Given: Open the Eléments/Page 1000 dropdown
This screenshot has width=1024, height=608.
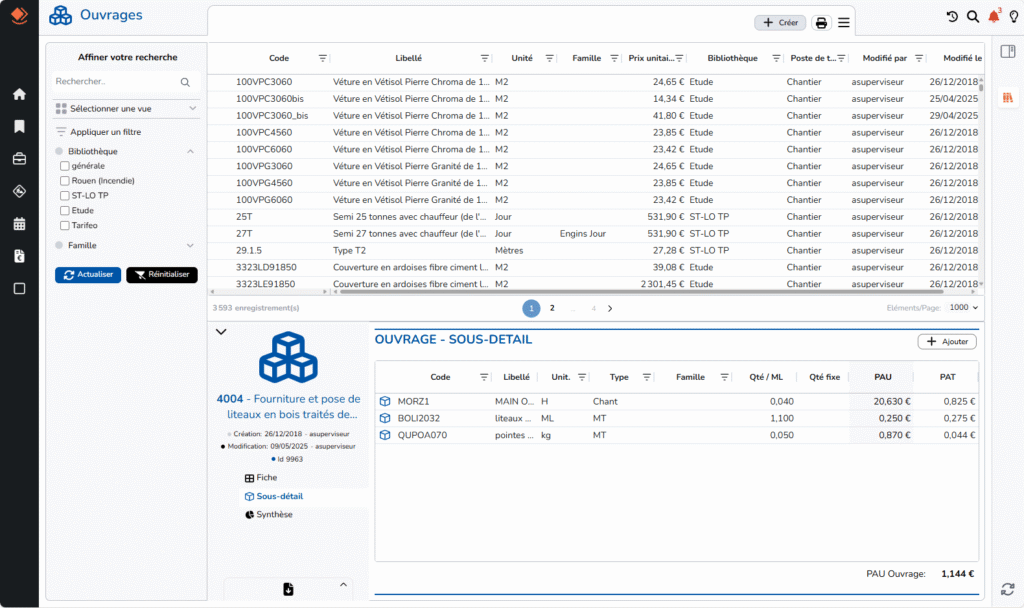Looking at the screenshot, I should tap(964, 309).
